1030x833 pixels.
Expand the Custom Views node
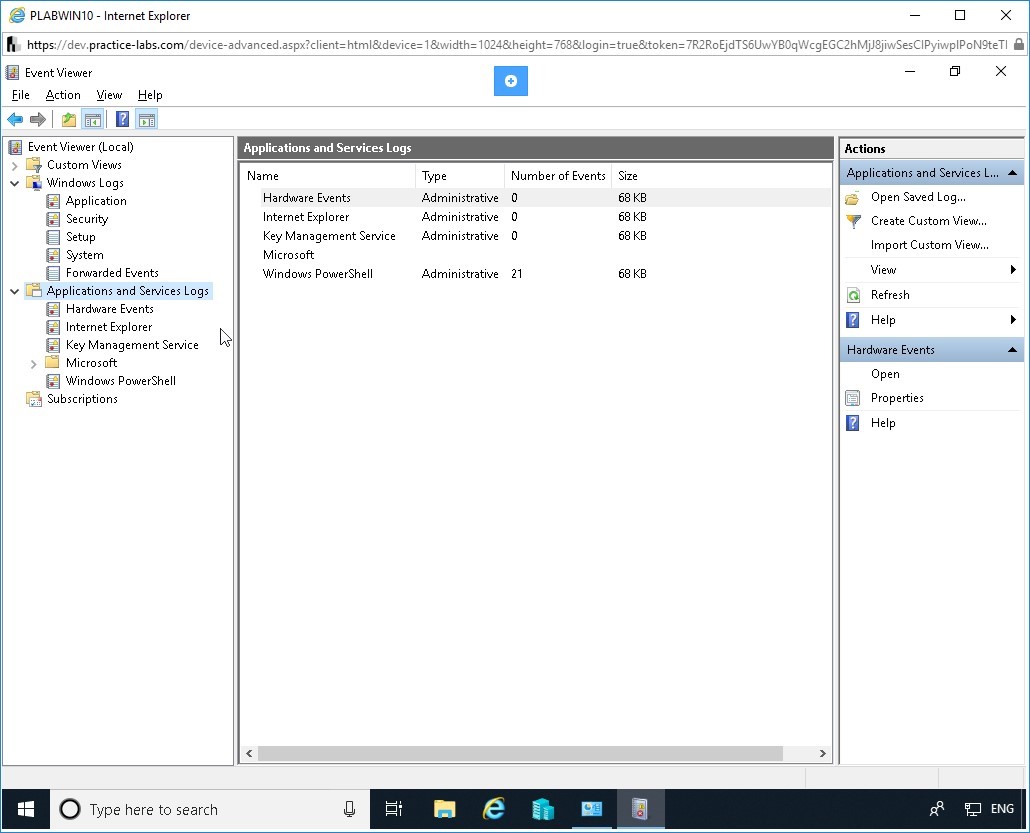14,166
